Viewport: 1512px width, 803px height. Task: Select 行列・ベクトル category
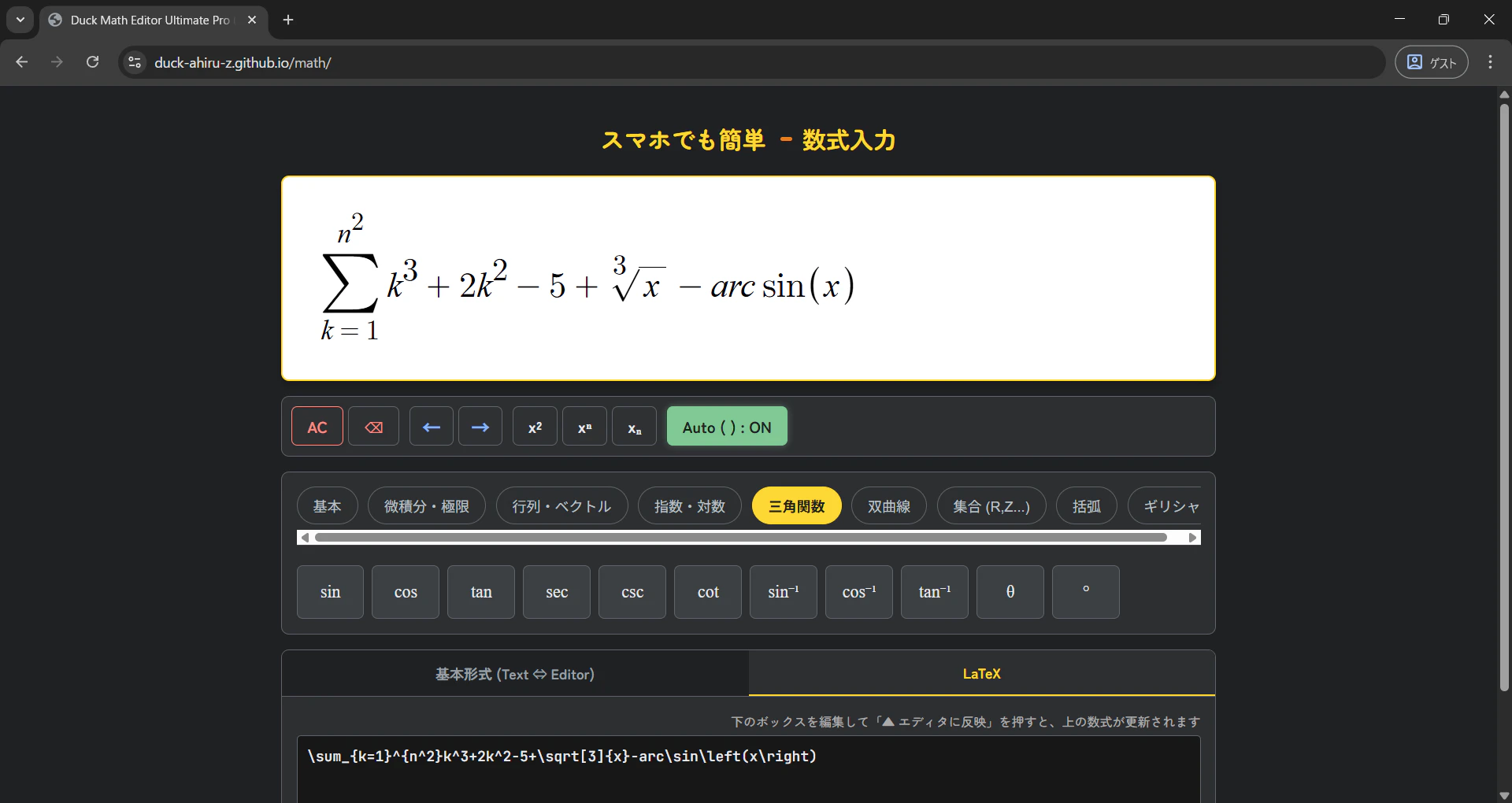562,506
